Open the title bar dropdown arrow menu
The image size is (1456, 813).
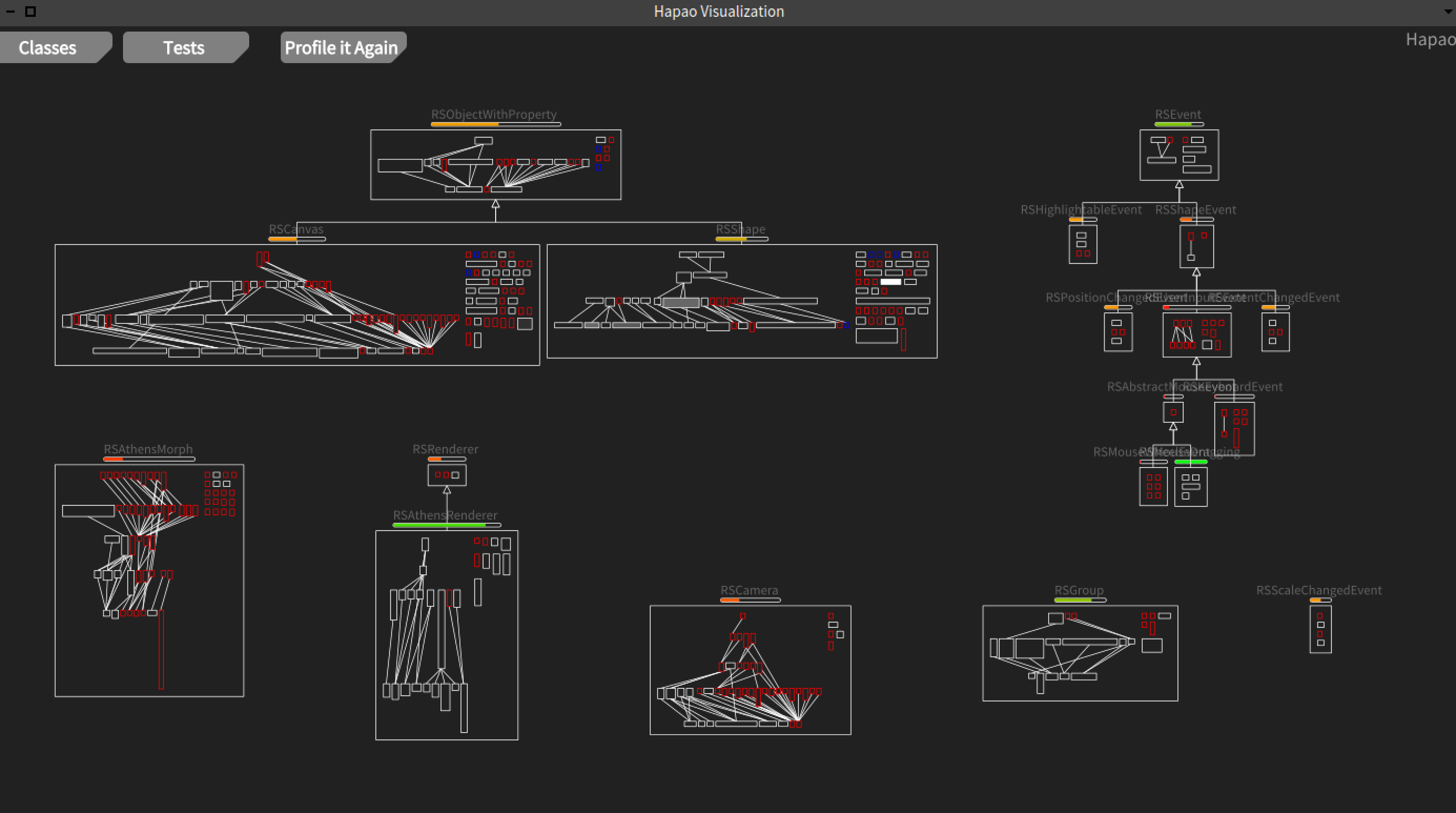tap(1450, 11)
